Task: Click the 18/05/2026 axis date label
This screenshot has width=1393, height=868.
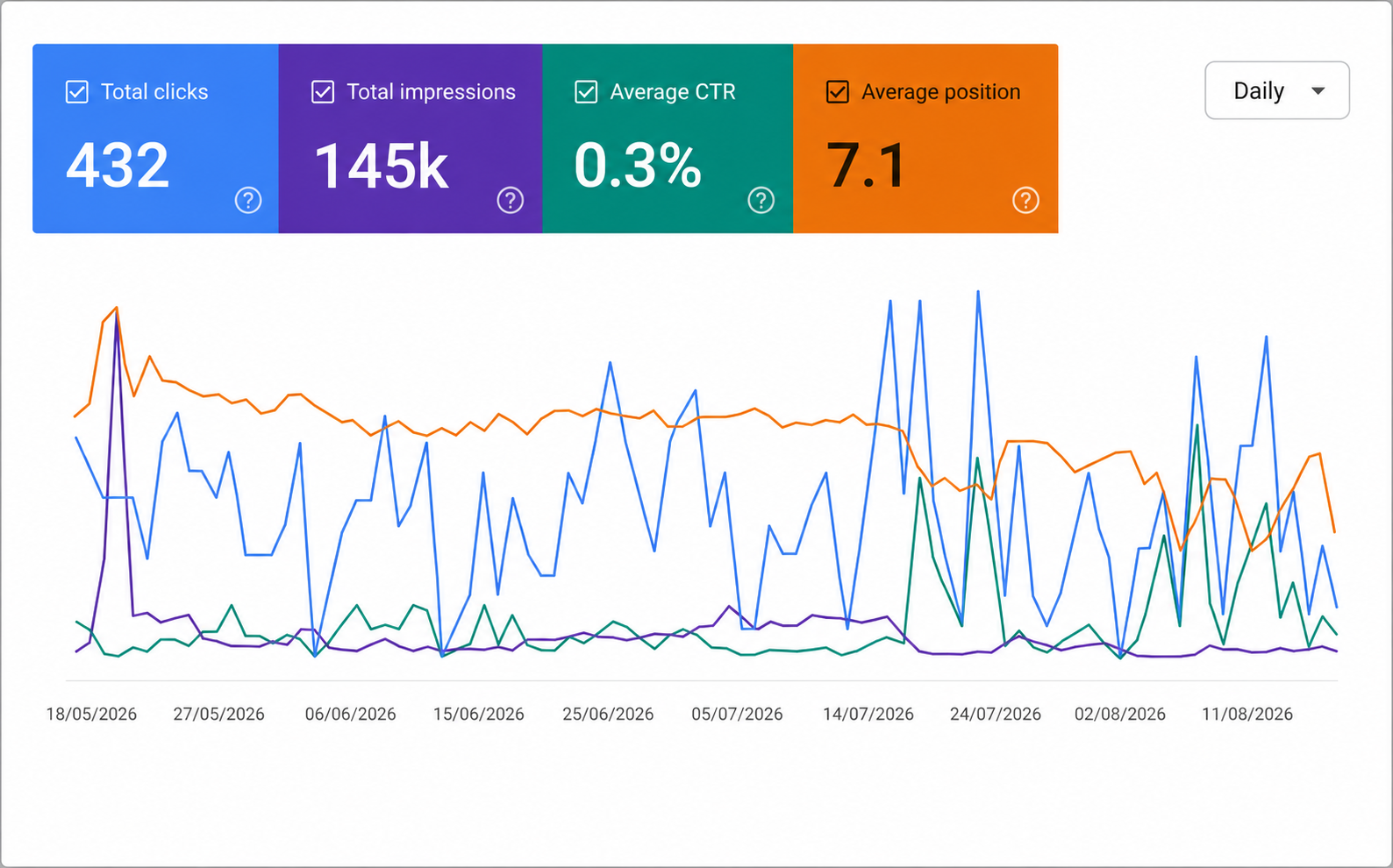Action: (91, 714)
